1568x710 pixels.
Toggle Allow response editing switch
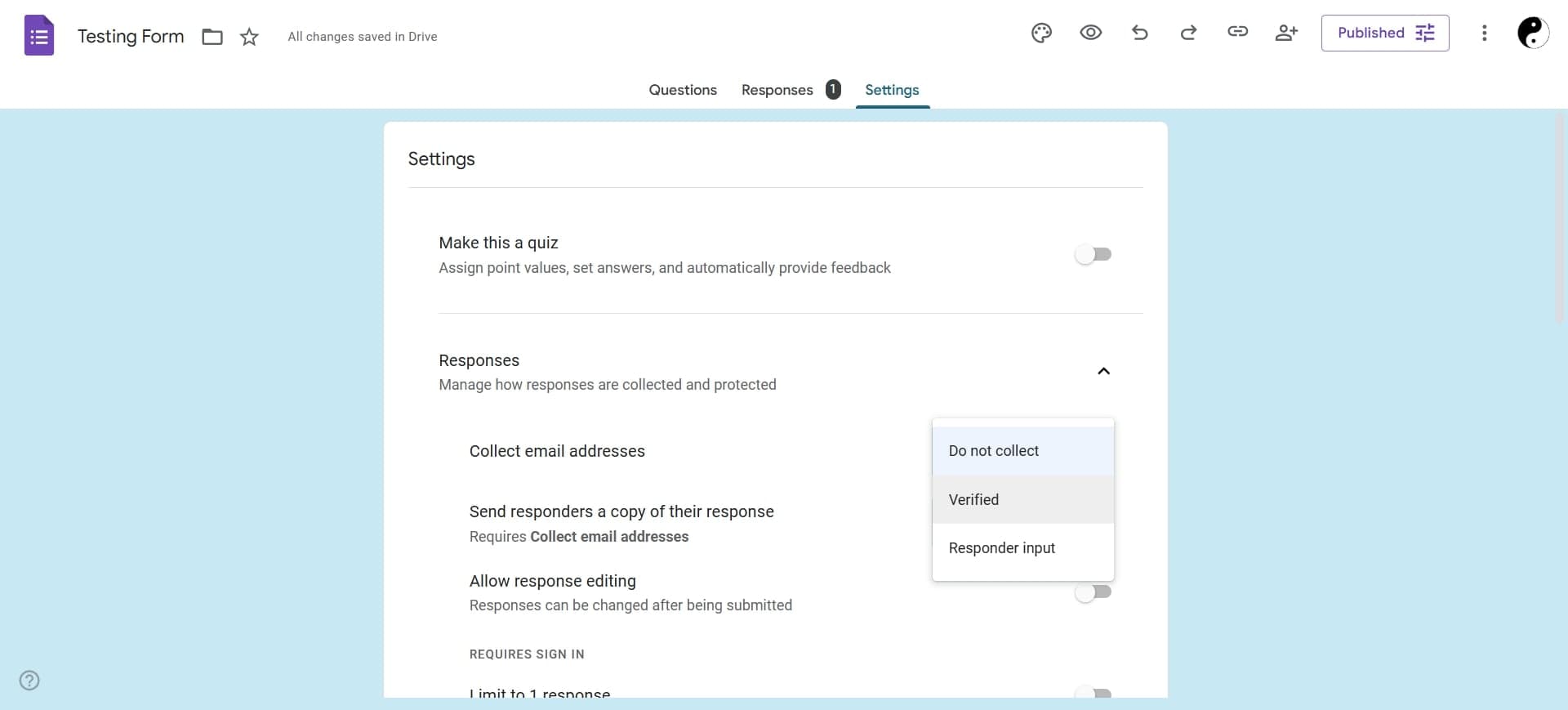(x=1093, y=592)
